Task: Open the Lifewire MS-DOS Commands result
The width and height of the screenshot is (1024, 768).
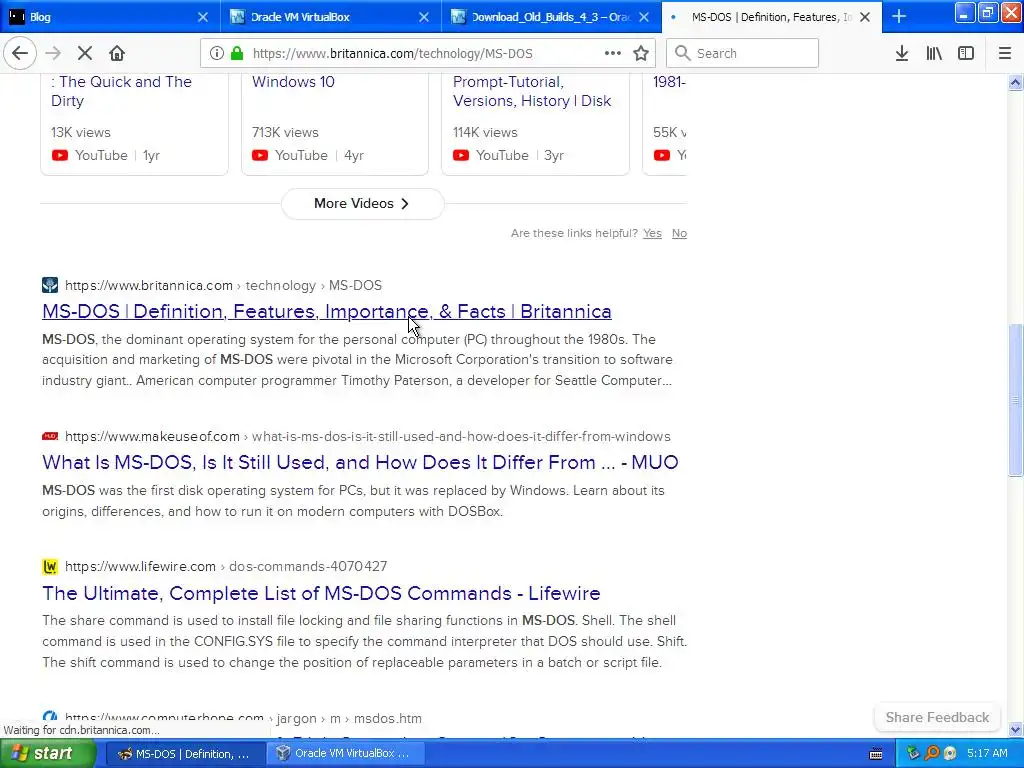Action: [x=321, y=593]
